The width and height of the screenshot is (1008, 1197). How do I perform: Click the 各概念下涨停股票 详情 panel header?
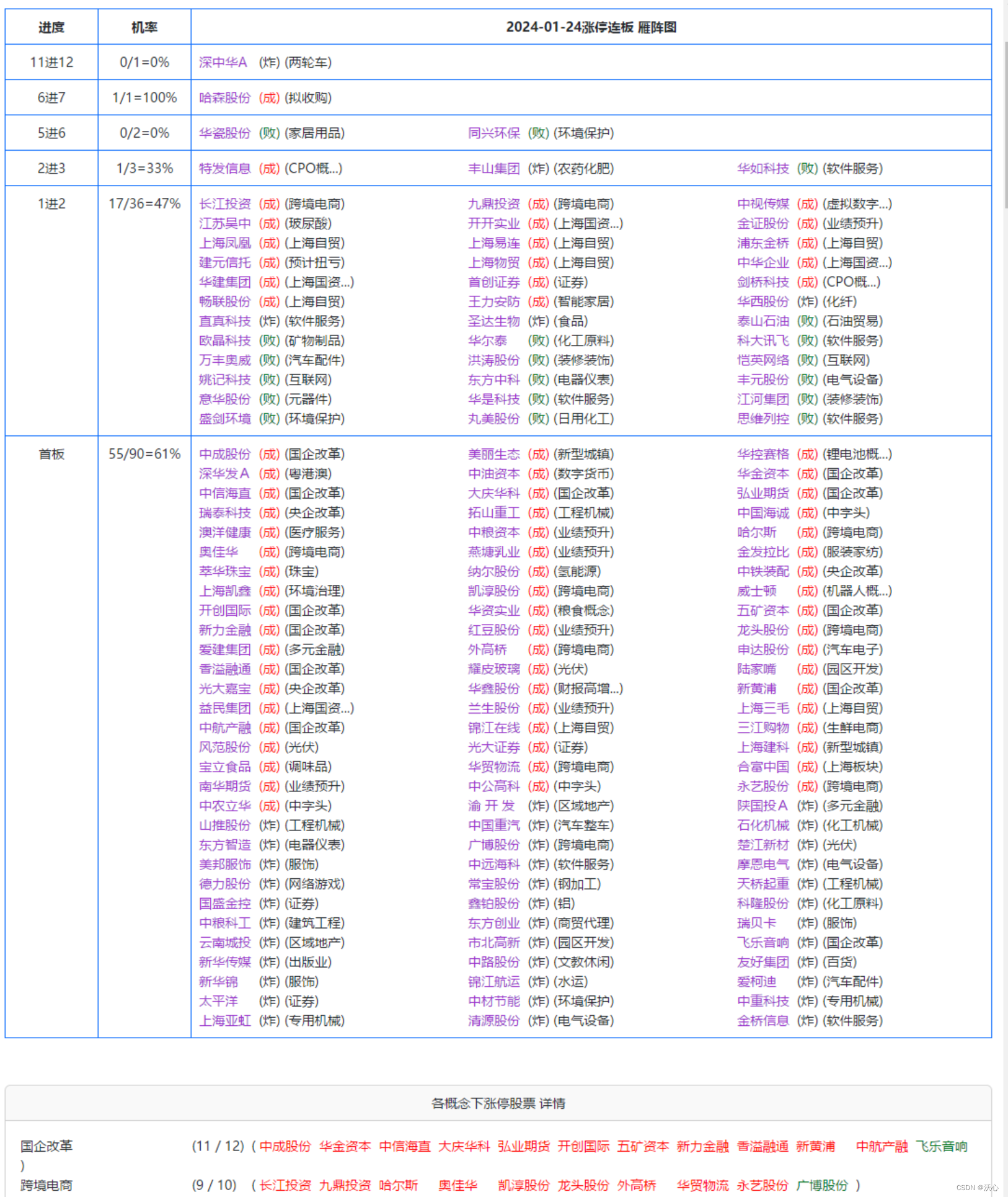498,1103
